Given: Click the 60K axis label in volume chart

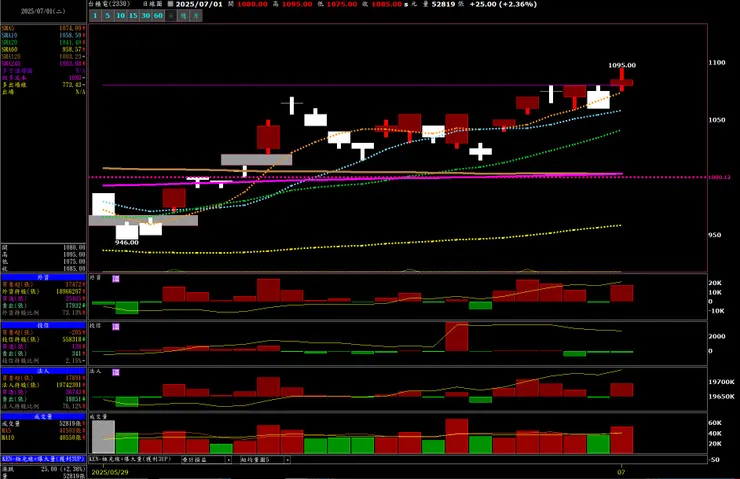Looking at the screenshot, I should pyautogui.click(x=715, y=423).
